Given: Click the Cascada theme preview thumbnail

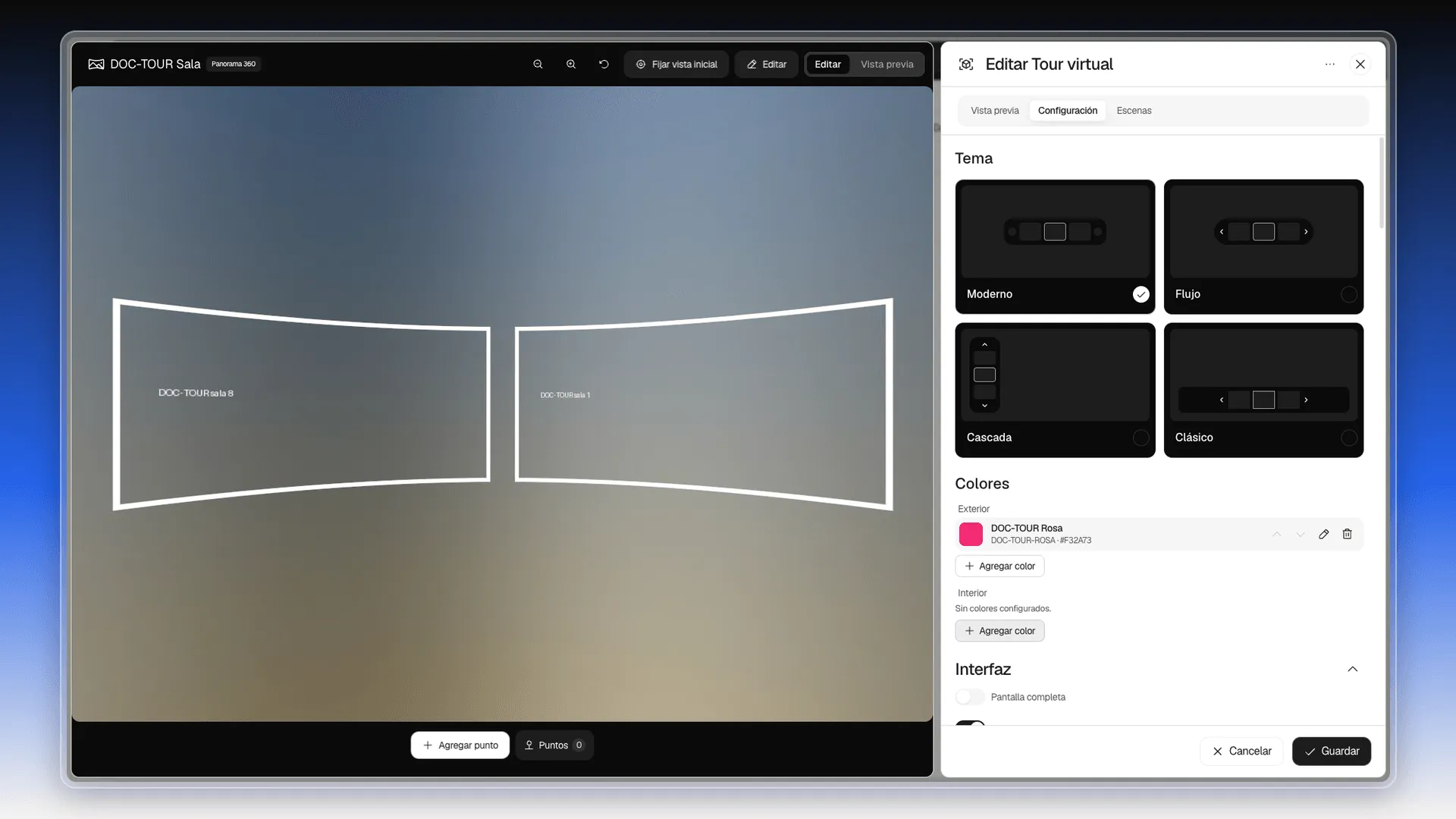Looking at the screenshot, I should point(1055,375).
